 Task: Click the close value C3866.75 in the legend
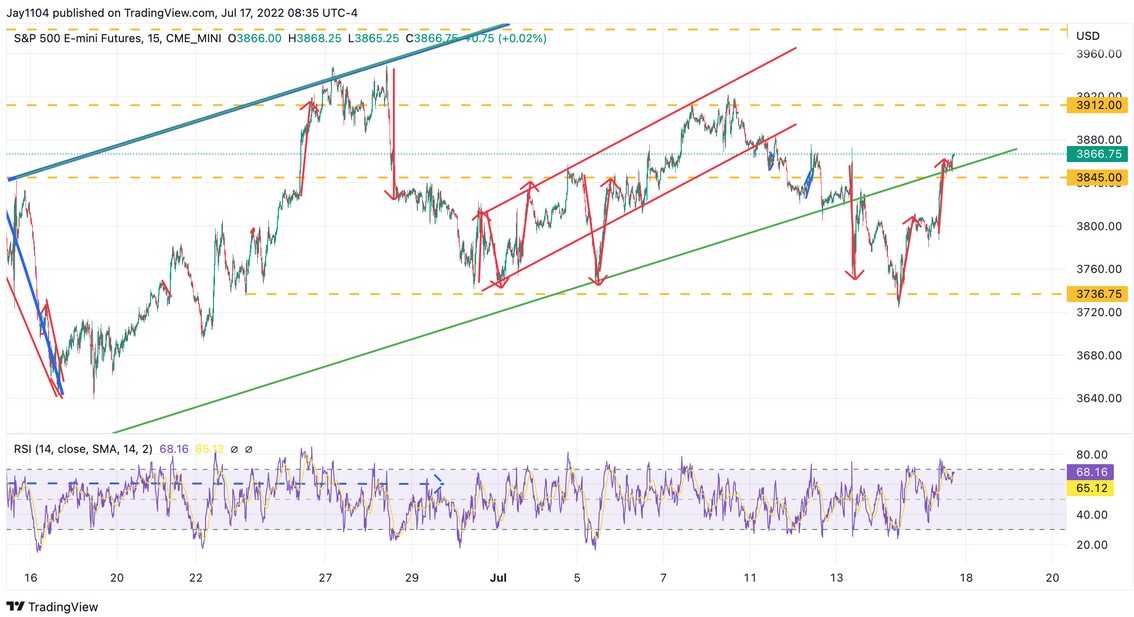pos(431,38)
